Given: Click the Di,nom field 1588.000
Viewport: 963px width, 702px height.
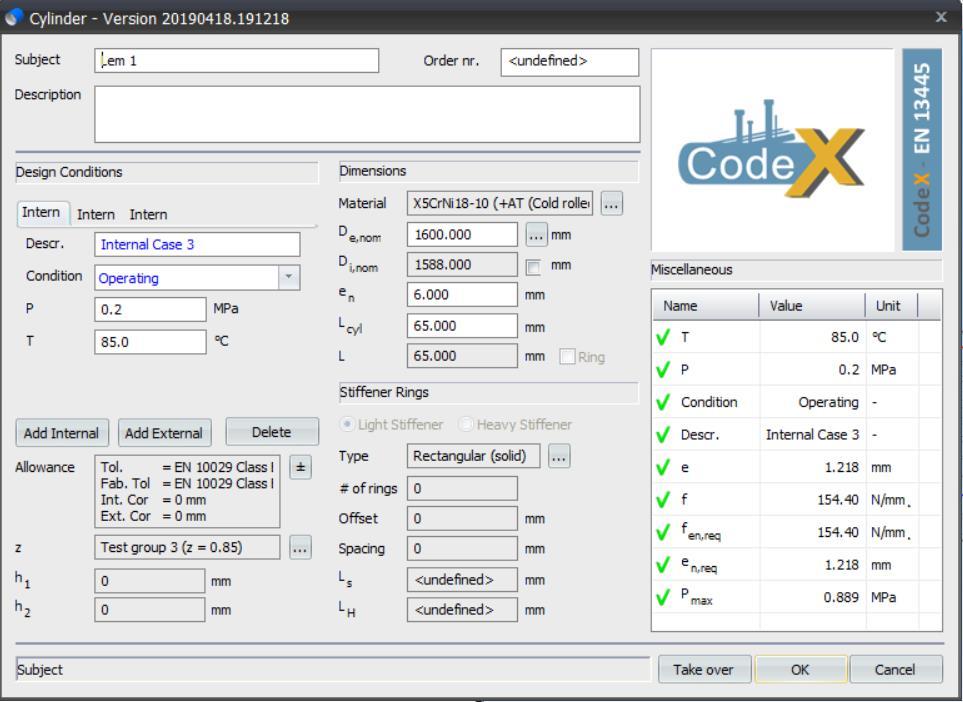Looking at the screenshot, I should click(462, 265).
